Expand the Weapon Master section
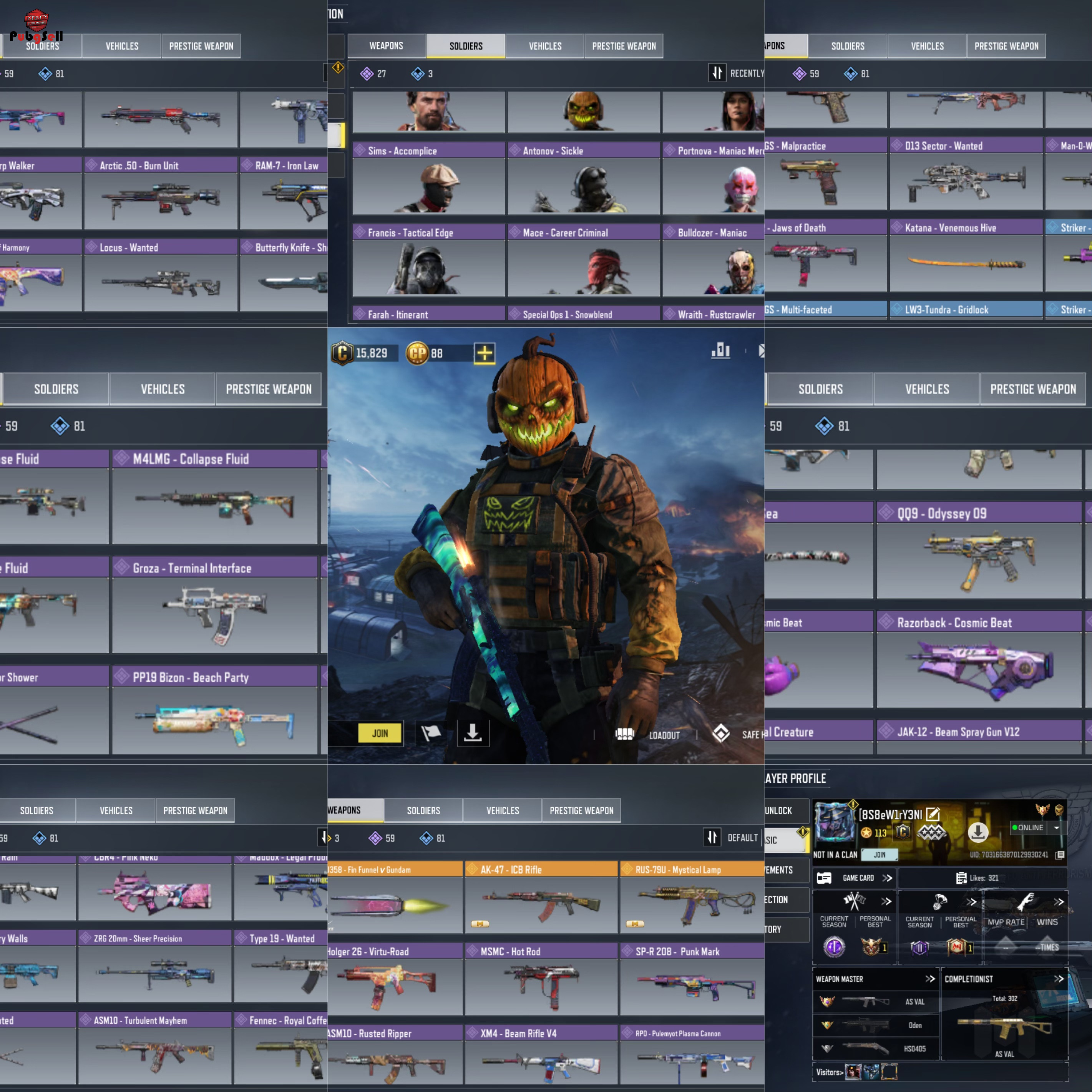 [x=930, y=979]
